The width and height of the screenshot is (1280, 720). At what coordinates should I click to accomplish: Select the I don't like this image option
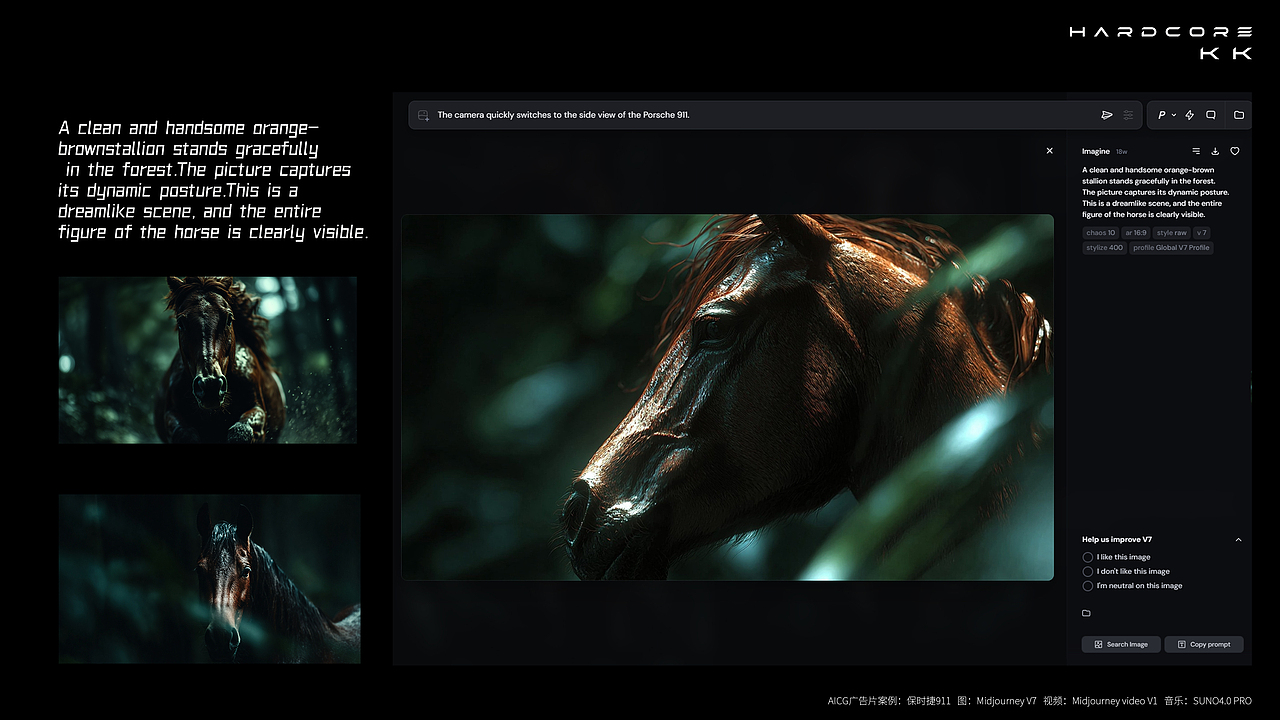[x=1126, y=571]
